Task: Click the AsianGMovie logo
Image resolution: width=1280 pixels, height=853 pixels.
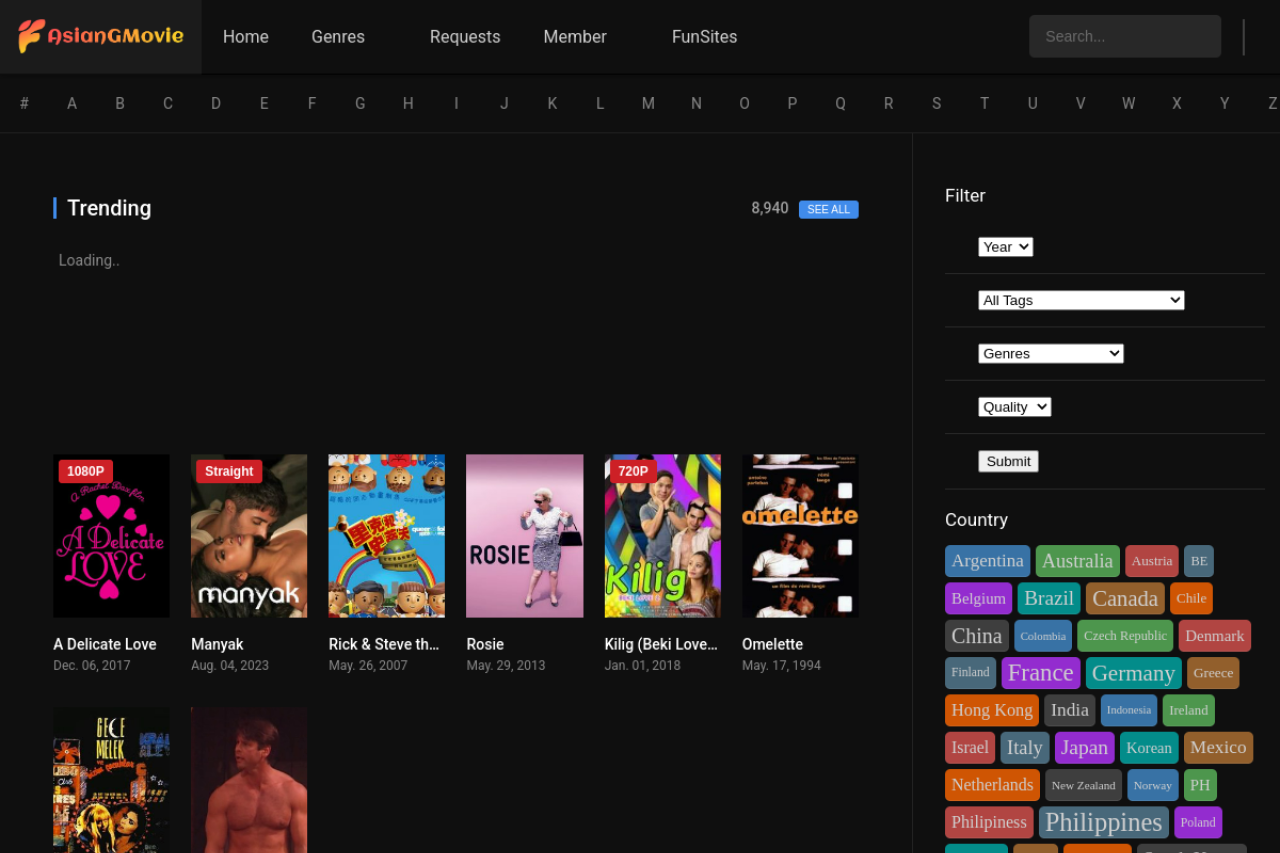Action: click(101, 36)
